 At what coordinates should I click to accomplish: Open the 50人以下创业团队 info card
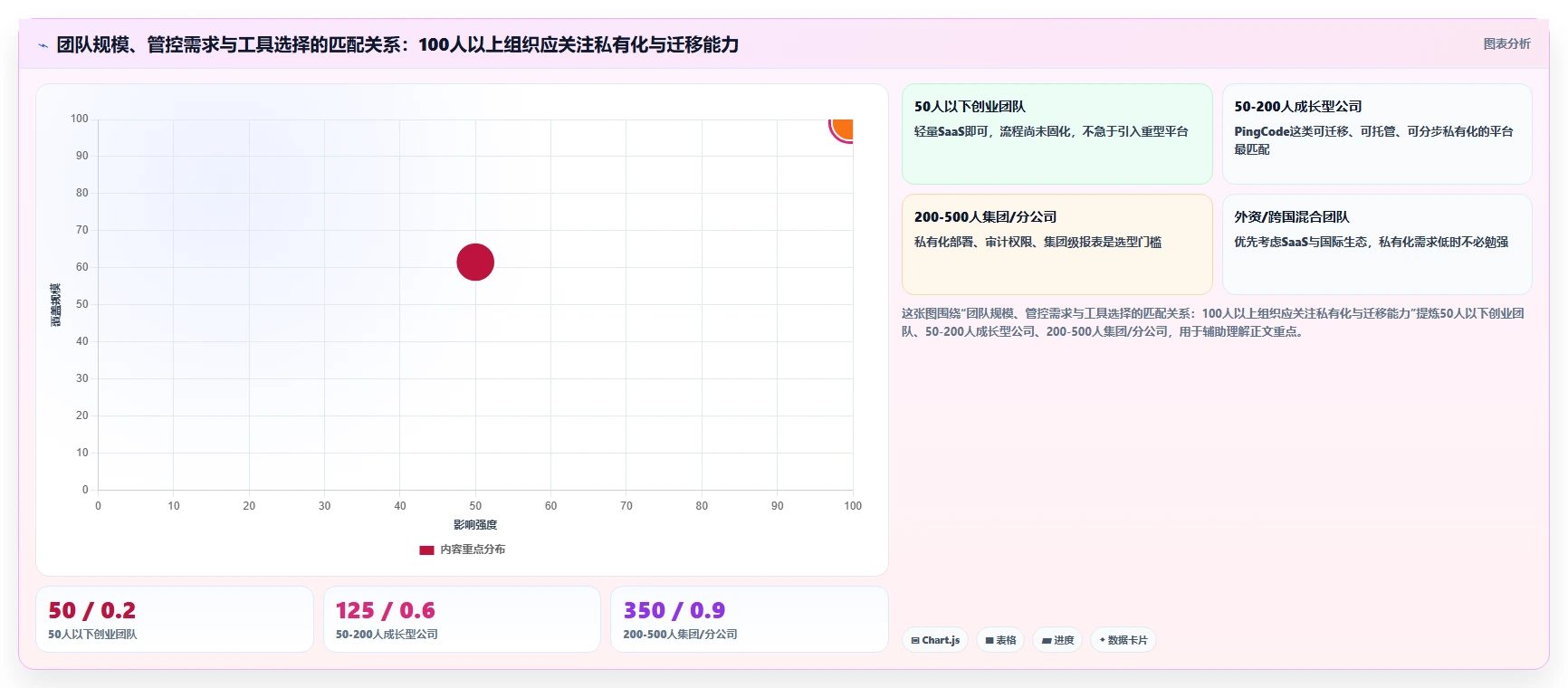(1056, 134)
